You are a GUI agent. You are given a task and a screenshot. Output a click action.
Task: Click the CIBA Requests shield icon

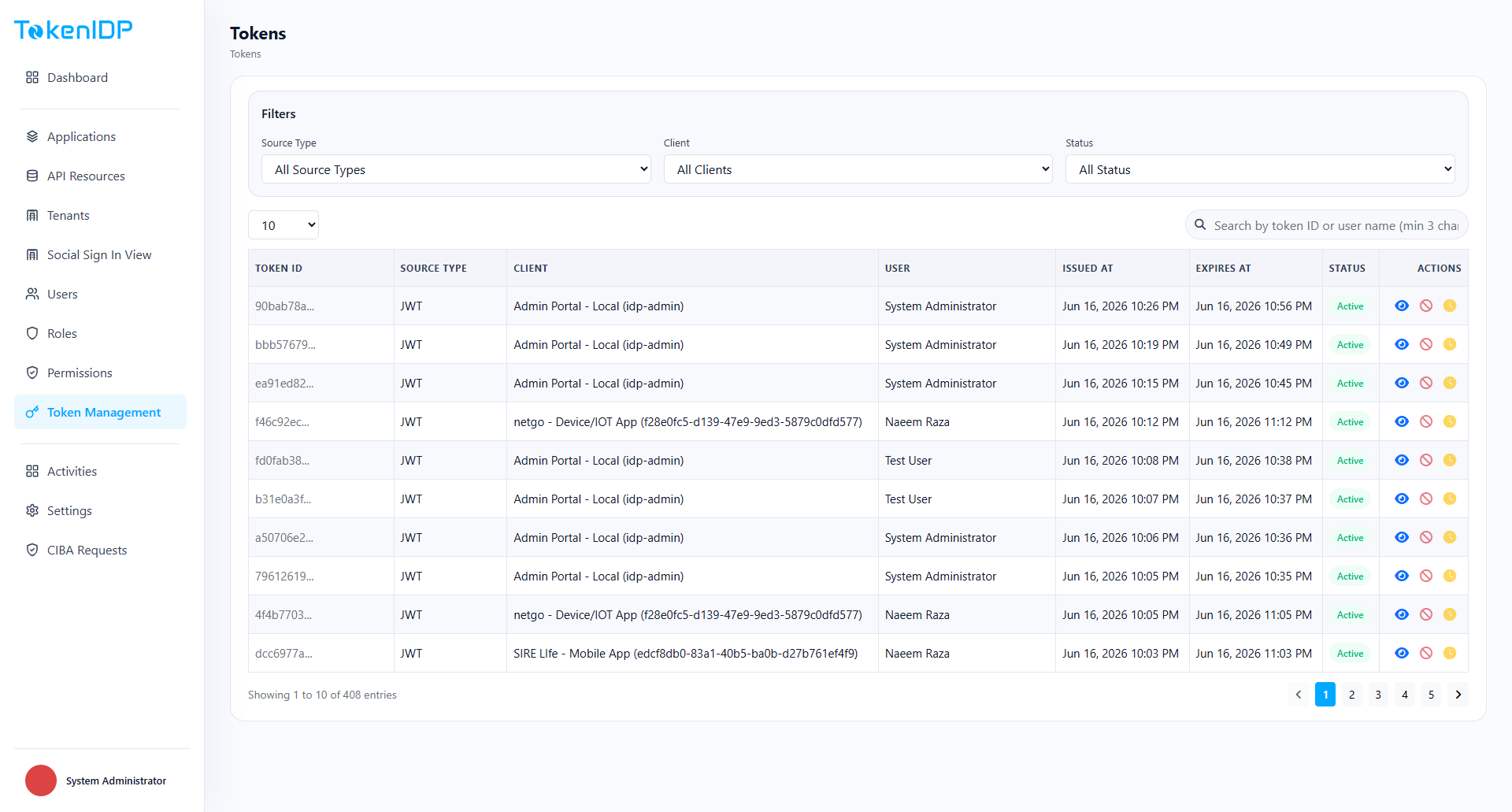point(32,550)
